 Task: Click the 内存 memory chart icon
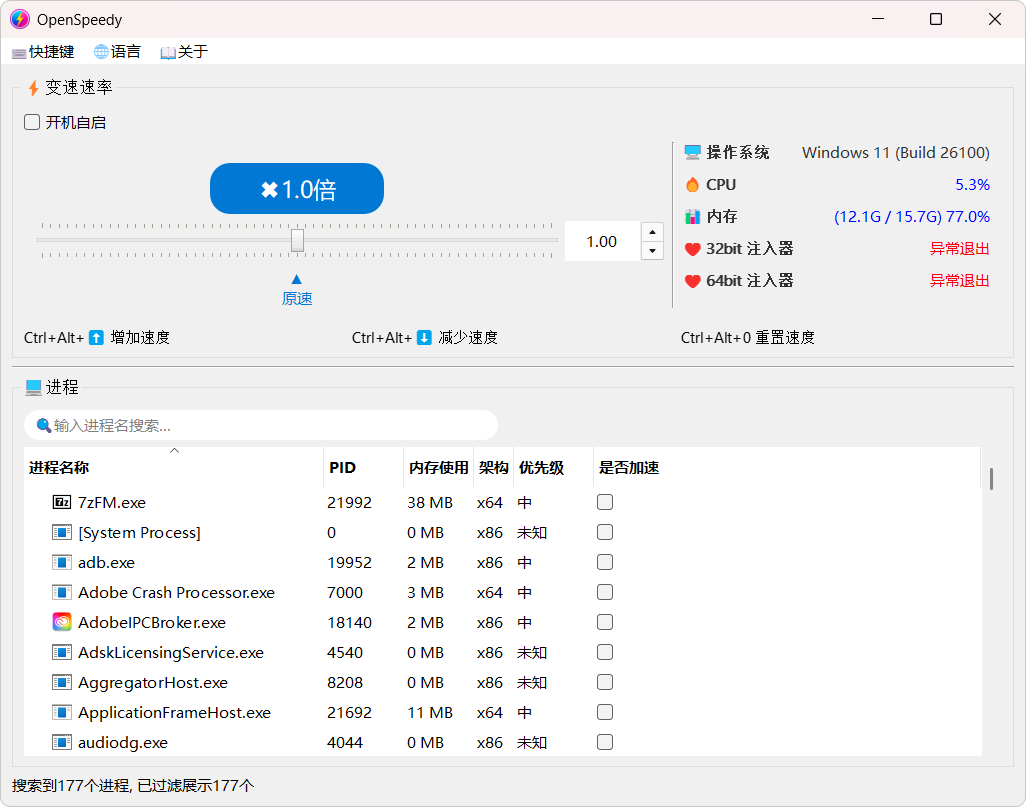click(692, 217)
